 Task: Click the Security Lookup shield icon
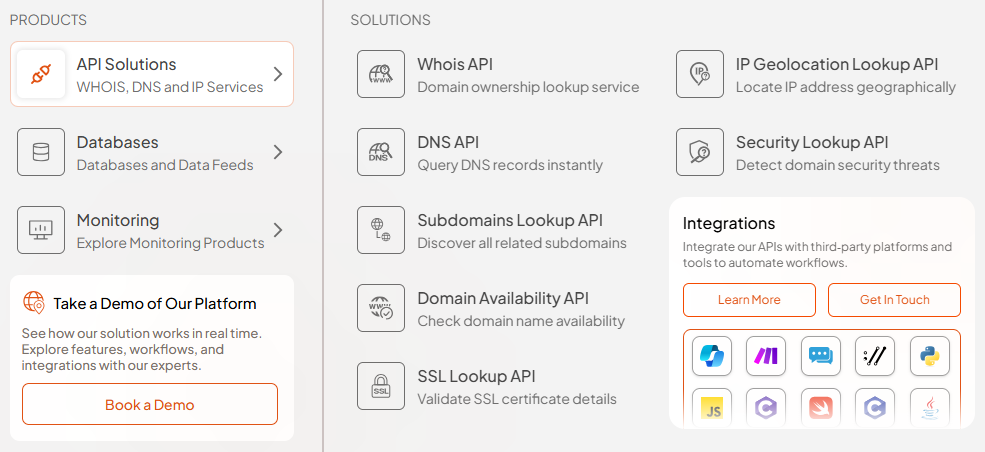pos(700,152)
